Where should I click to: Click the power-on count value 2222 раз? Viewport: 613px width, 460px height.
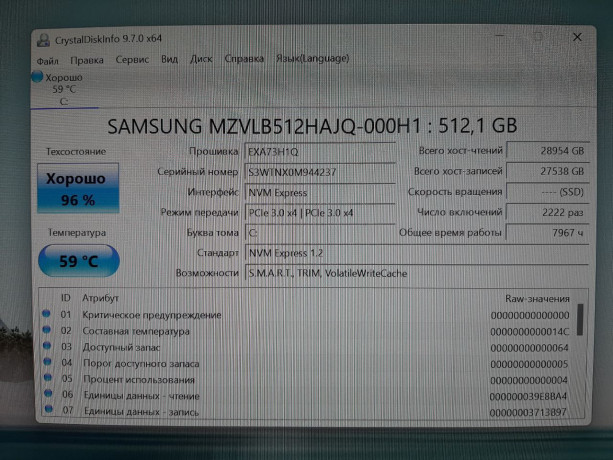click(x=548, y=212)
